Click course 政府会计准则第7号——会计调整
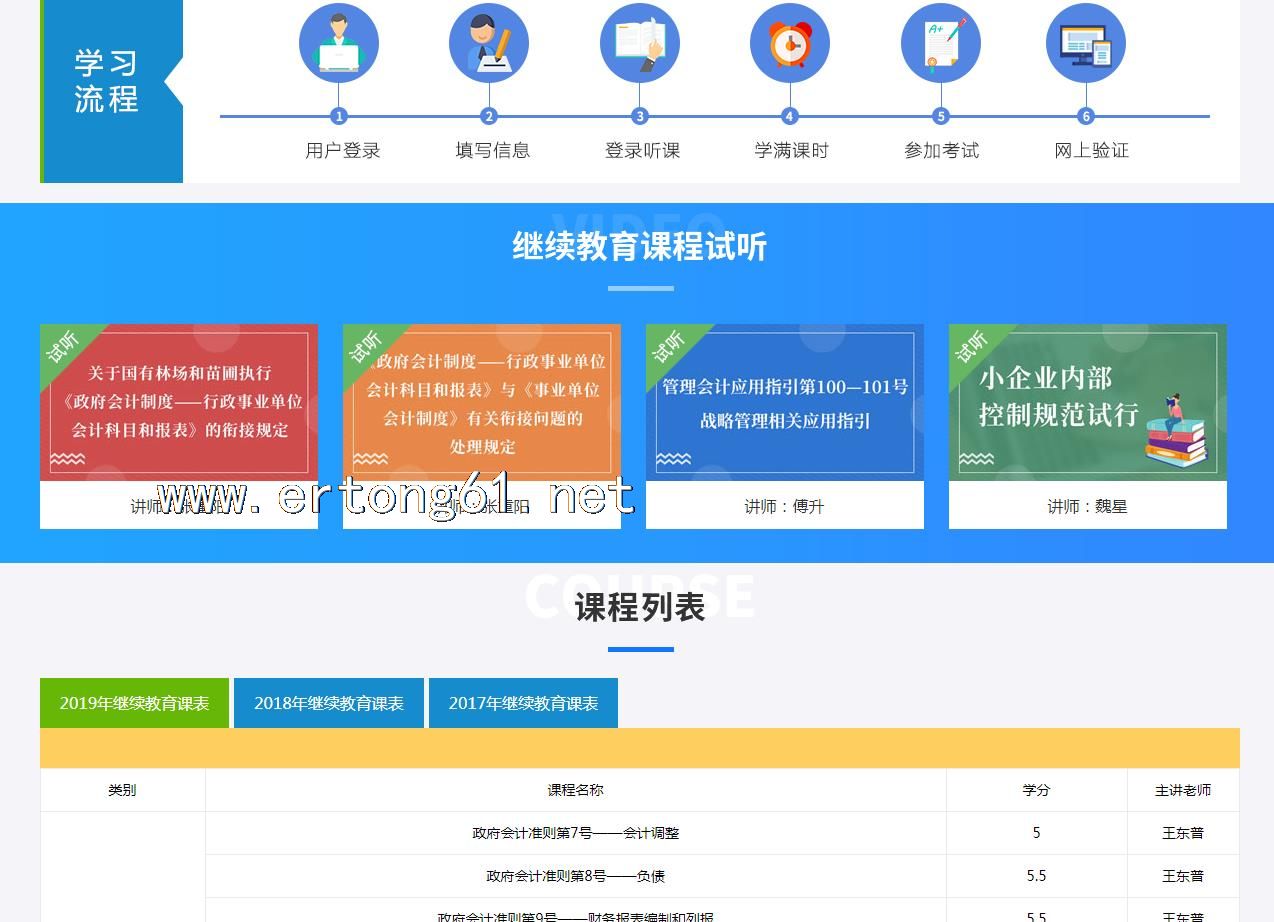This screenshot has width=1274, height=922. (575, 833)
